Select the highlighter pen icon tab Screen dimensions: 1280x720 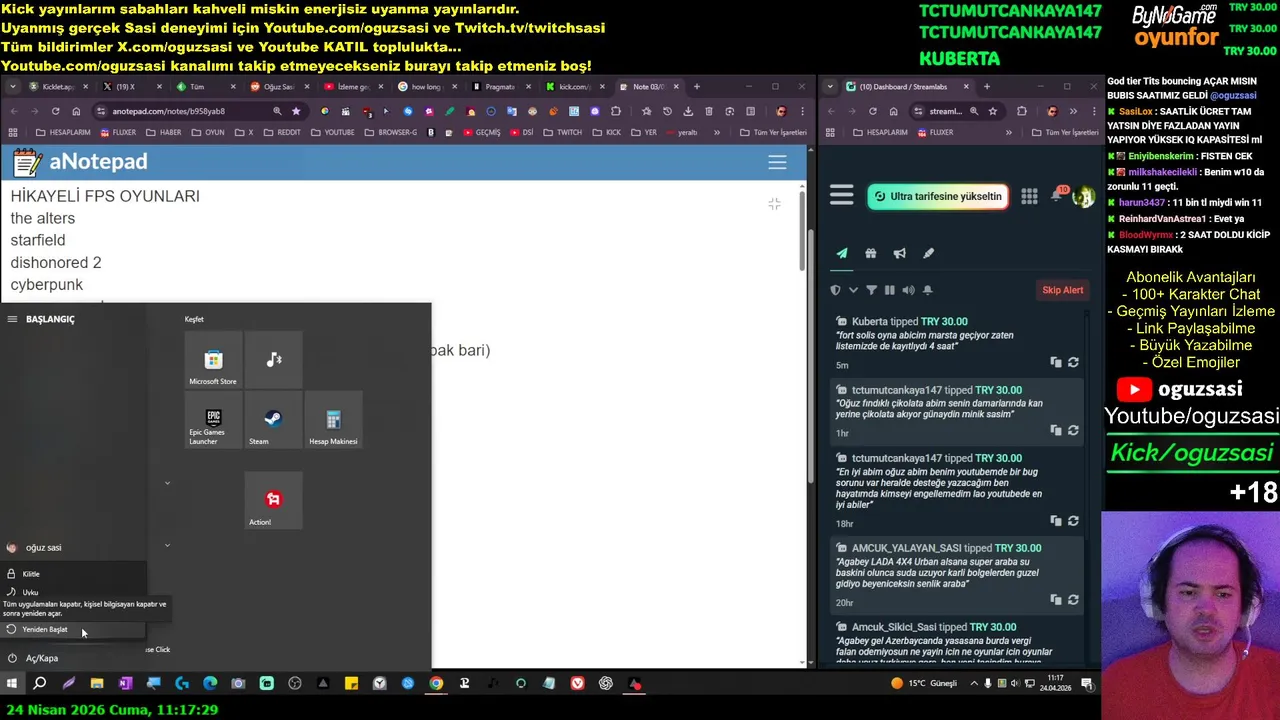point(928,253)
